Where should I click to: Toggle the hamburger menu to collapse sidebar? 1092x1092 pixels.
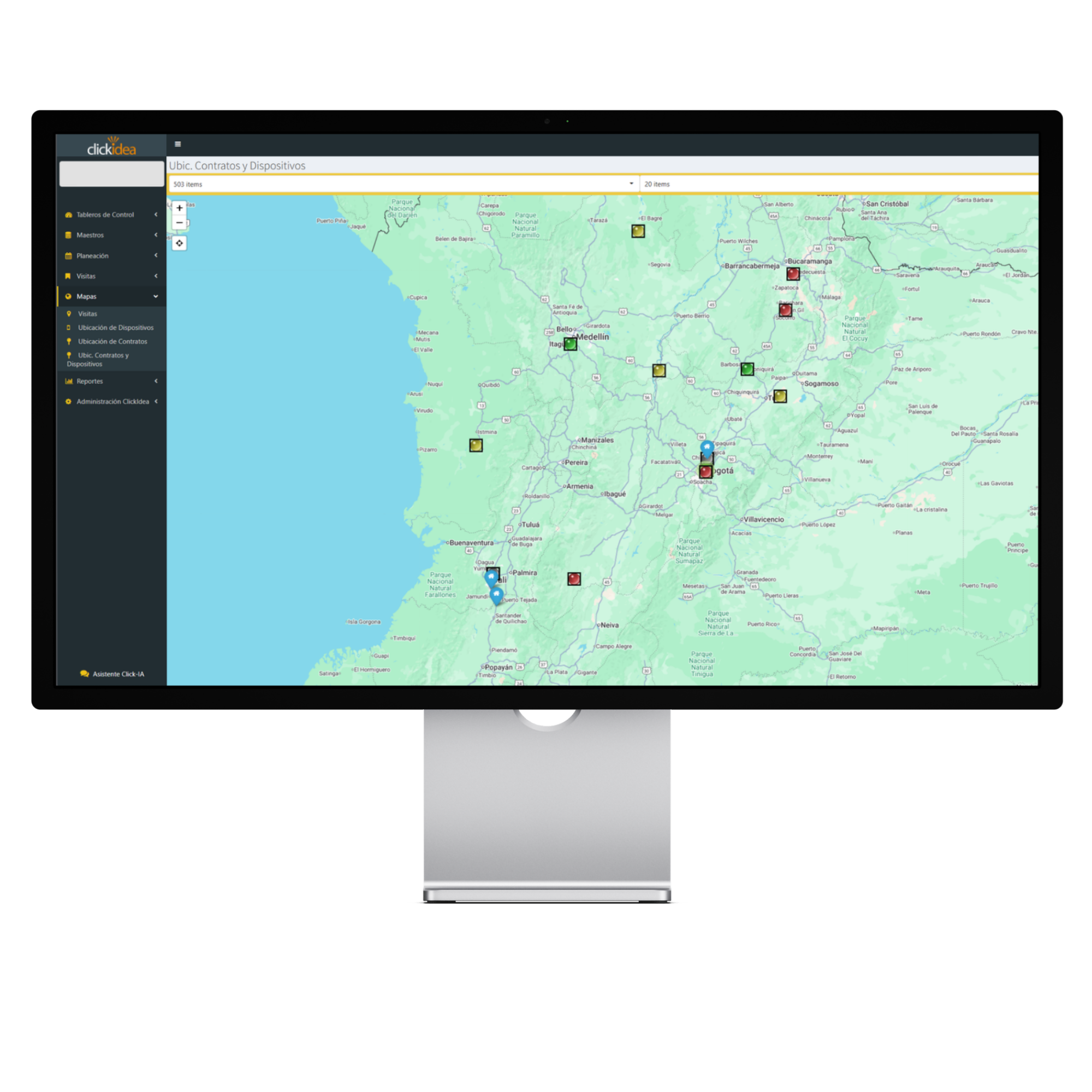point(177,143)
